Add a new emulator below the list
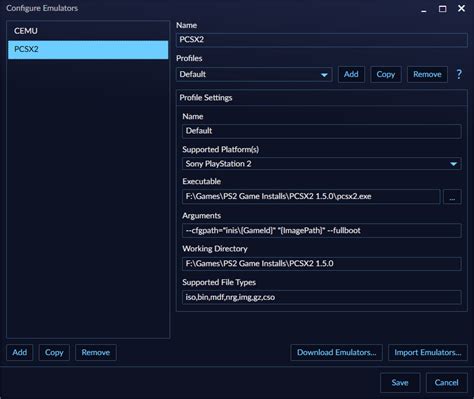The image size is (474, 399). click(x=20, y=352)
